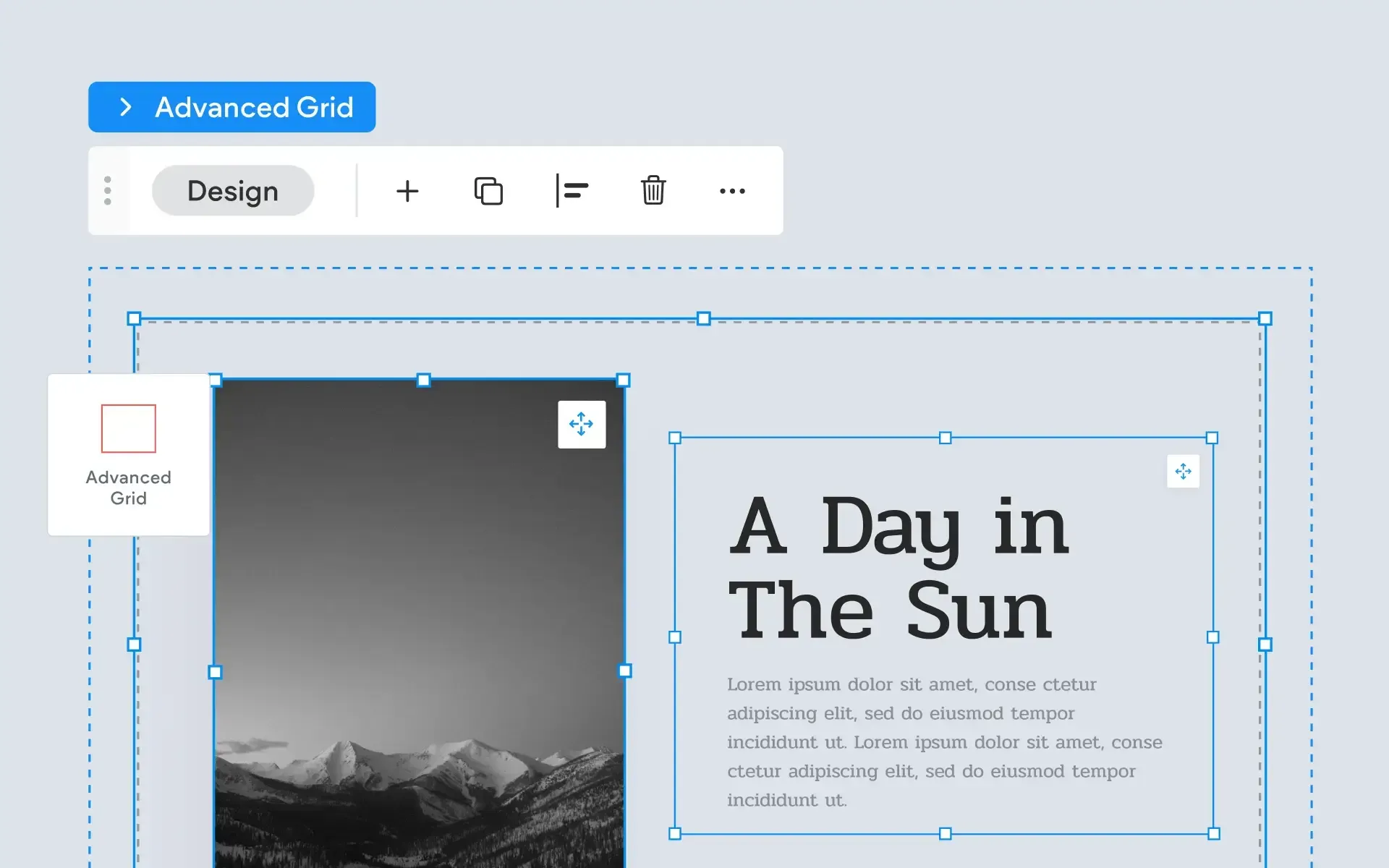Expand the chevron beside Advanced Grid
1389x868 pixels.
click(x=126, y=107)
